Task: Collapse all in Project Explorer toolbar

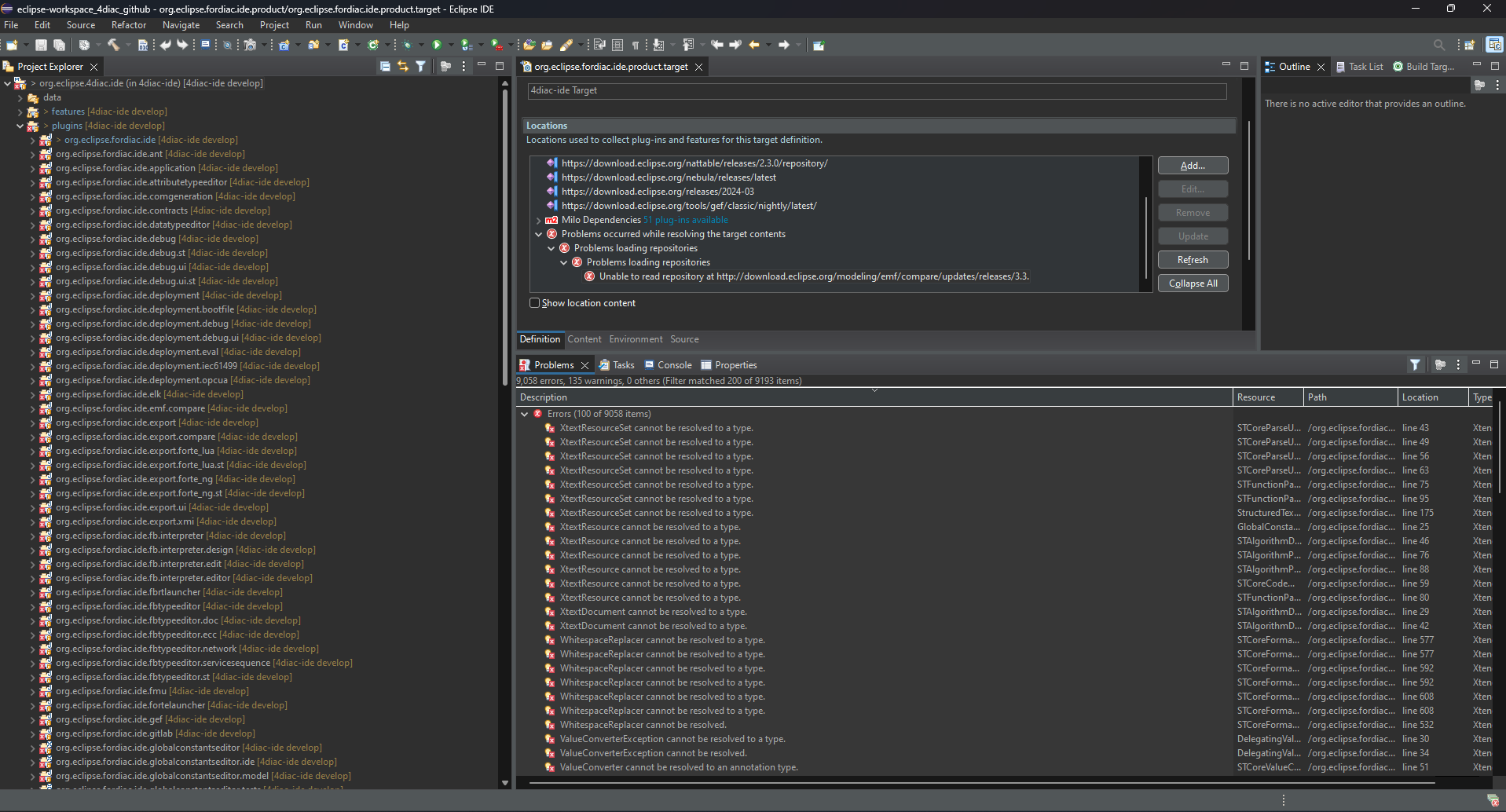Action: click(x=385, y=67)
